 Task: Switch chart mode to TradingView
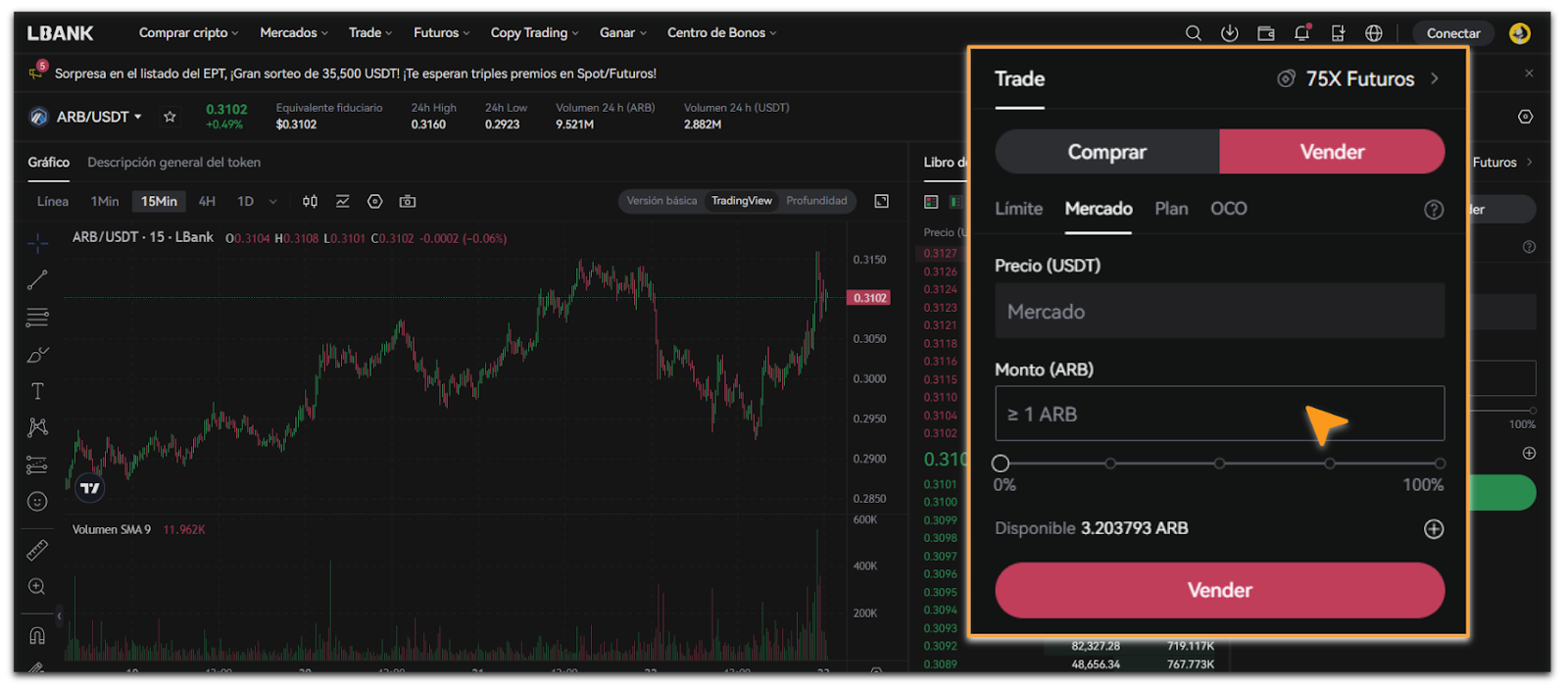click(x=742, y=201)
